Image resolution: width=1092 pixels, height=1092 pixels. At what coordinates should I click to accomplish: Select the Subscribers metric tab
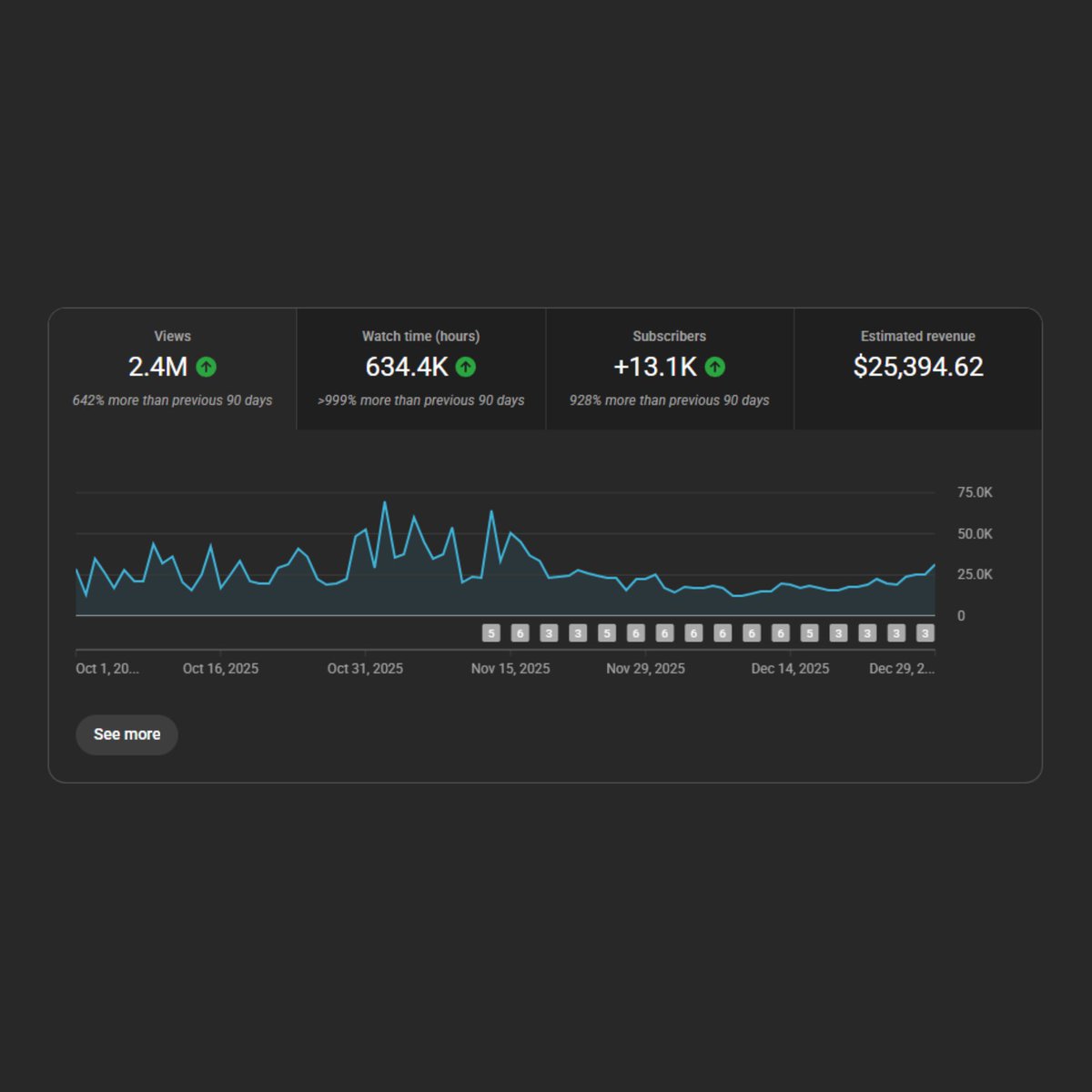click(670, 369)
